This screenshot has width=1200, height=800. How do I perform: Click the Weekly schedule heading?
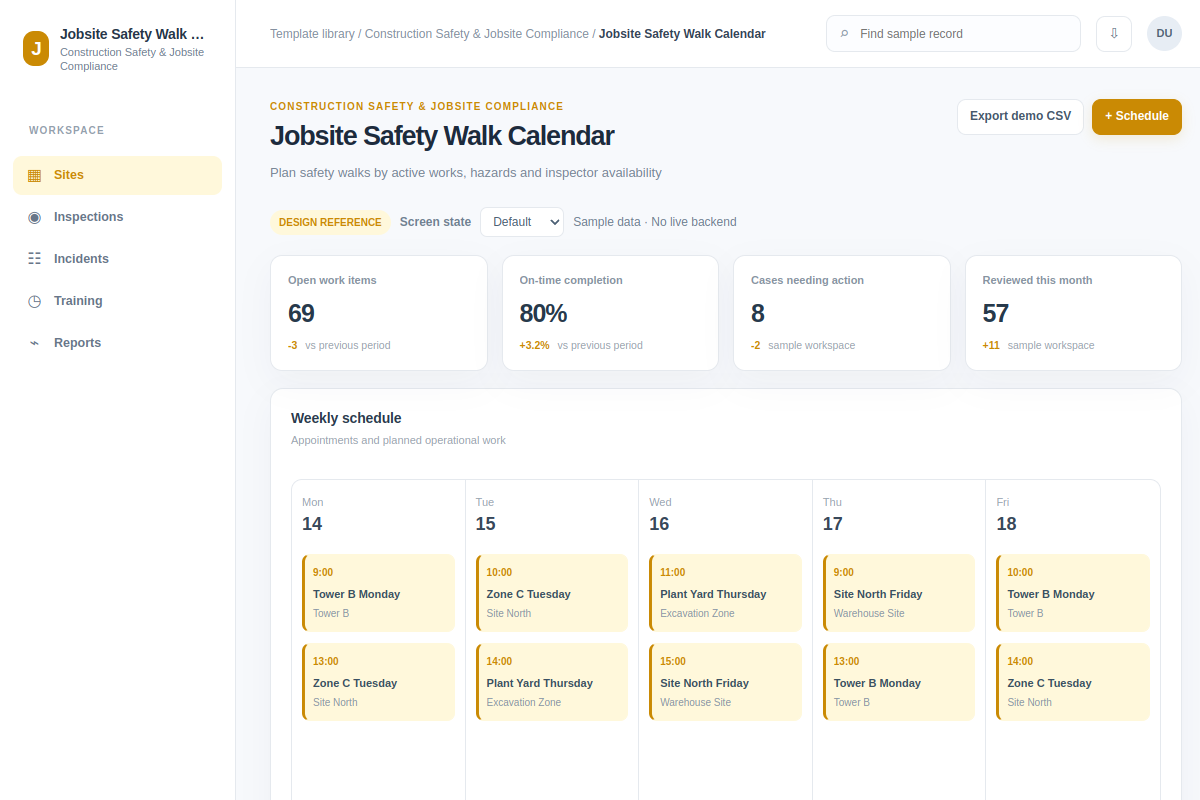[x=346, y=418]
